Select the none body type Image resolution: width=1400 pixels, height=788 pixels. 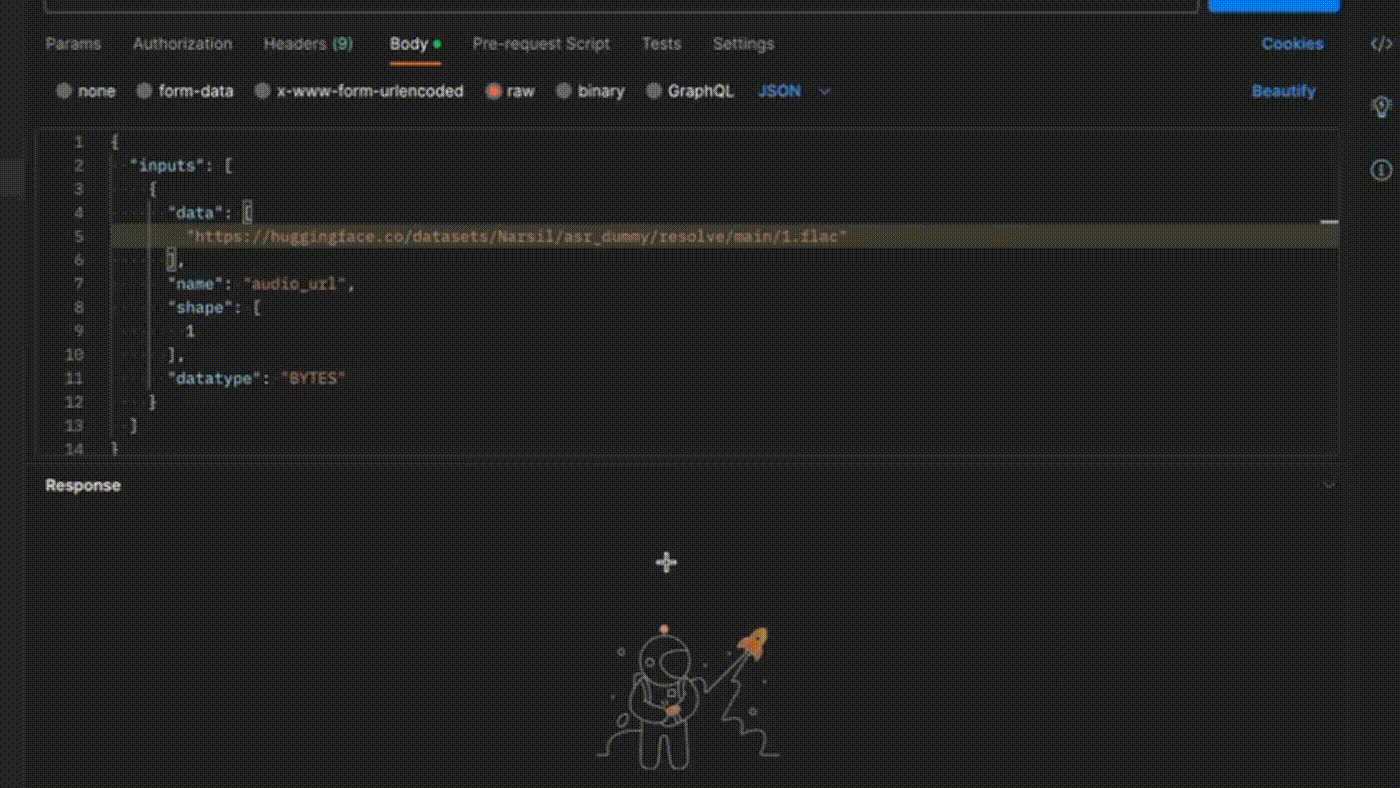pos(86,91)
